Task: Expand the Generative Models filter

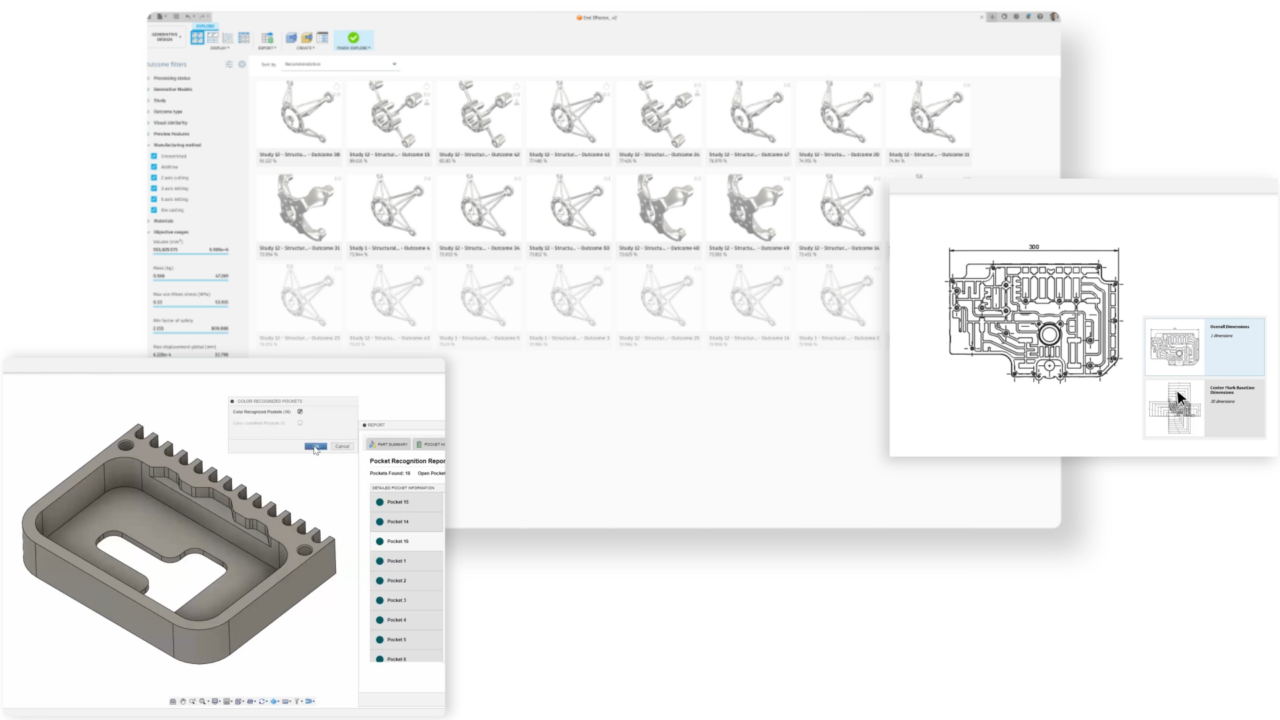Action: 172,89
